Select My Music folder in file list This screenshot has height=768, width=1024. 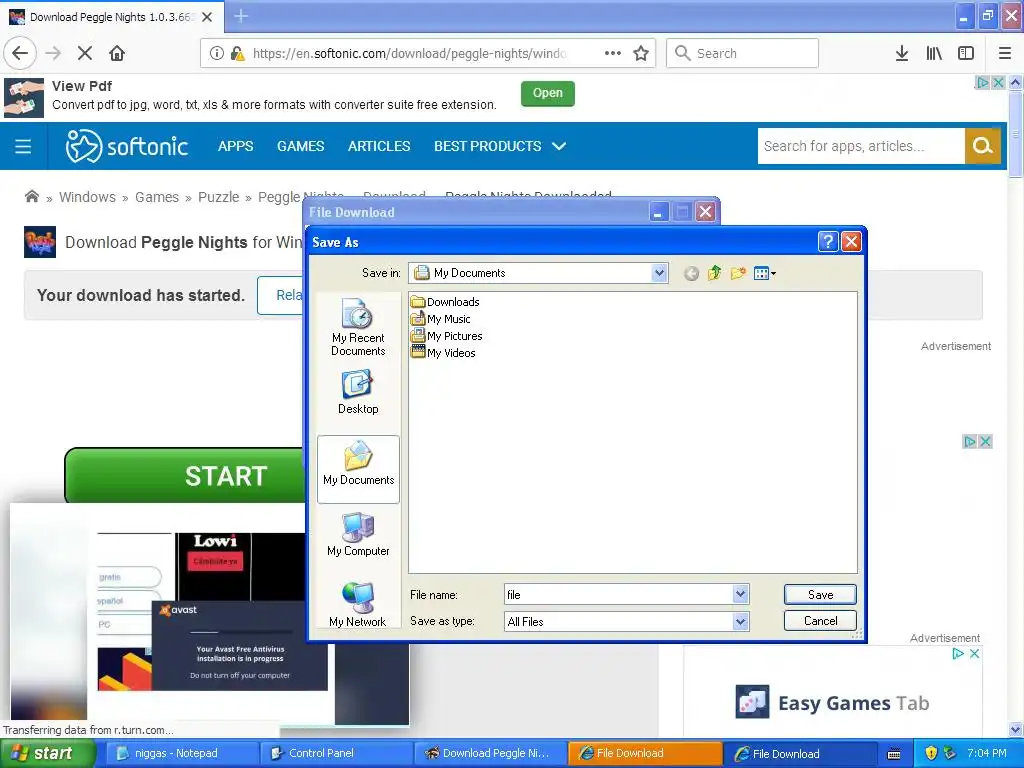[441, 319]
